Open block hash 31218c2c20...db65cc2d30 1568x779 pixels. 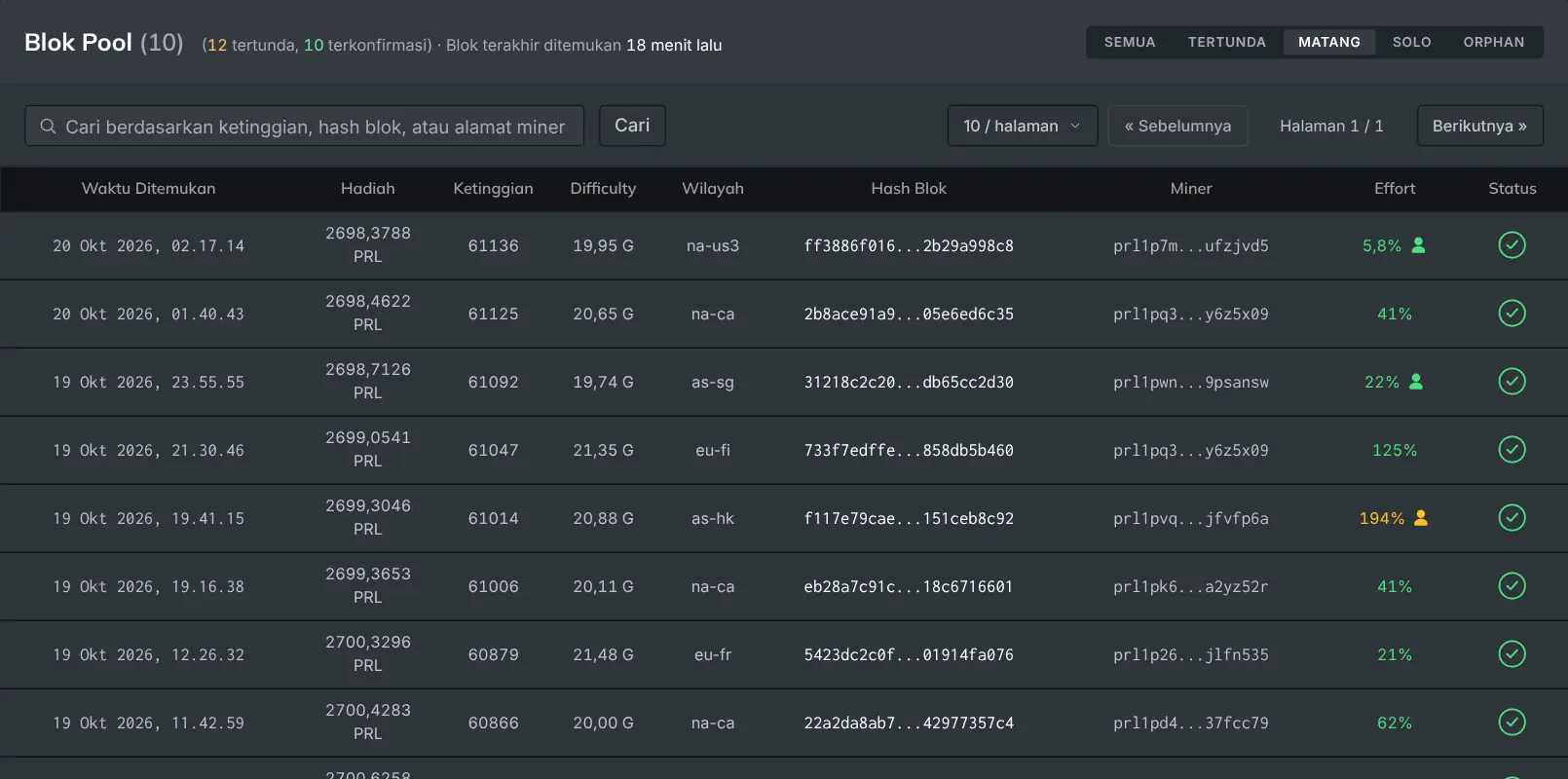pyautogui.click(x=909, y=383)
